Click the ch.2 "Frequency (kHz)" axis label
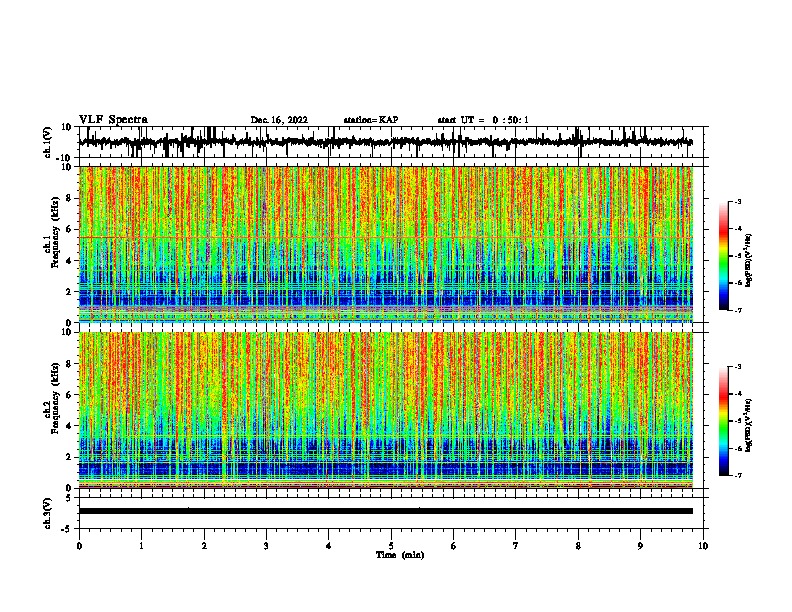 [55, 398]
